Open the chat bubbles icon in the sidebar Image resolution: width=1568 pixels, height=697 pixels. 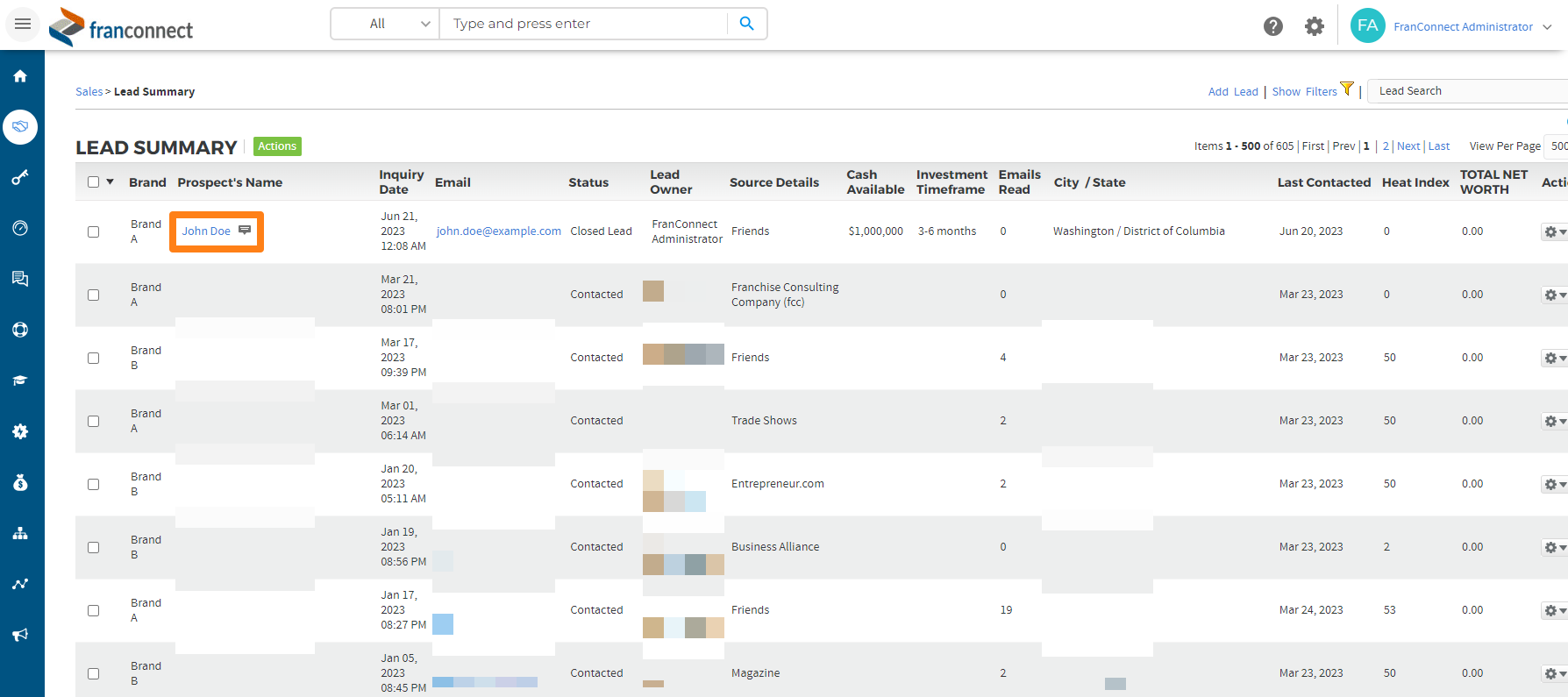20,279
